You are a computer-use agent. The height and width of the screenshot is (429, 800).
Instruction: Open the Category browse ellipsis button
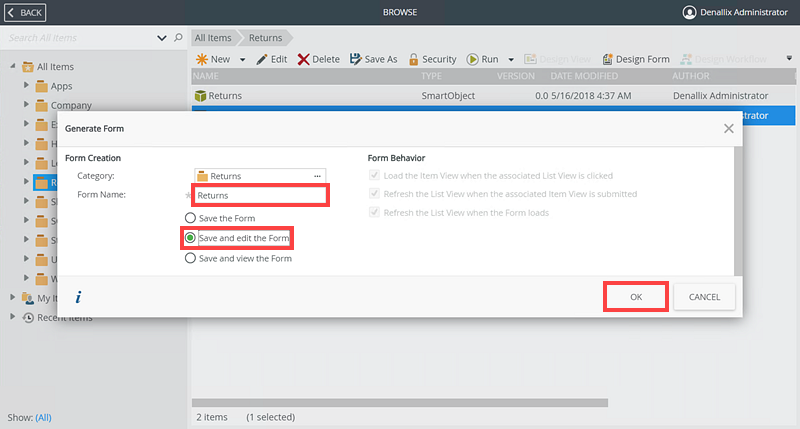click(x=317, y=176)
